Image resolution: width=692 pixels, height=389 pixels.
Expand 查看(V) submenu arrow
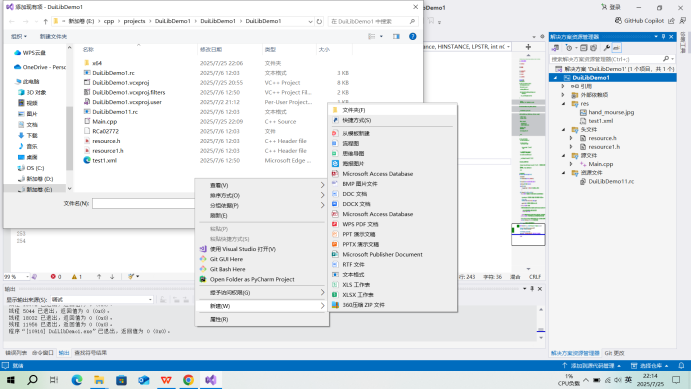(x=322, y=185)
